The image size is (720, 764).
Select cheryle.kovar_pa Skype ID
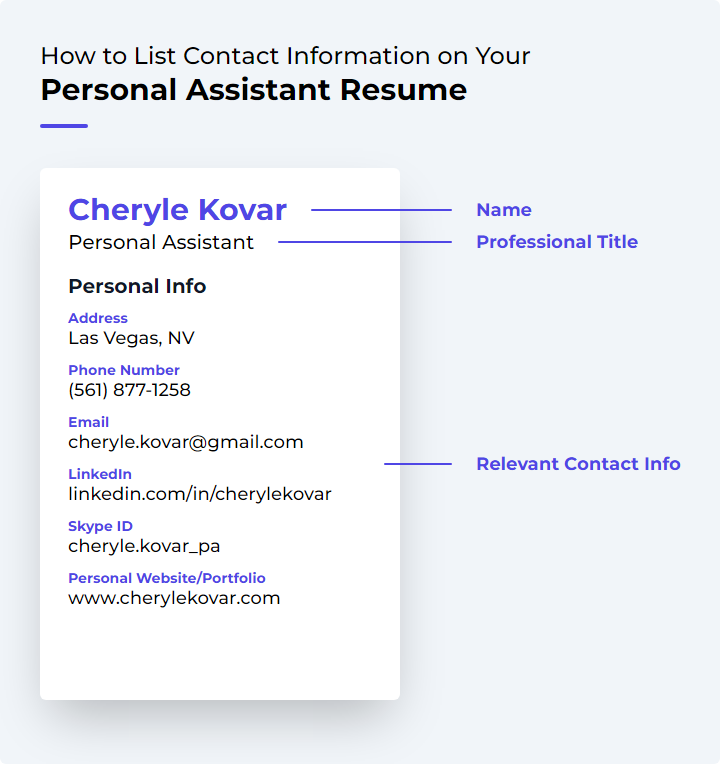click(144, 546)
